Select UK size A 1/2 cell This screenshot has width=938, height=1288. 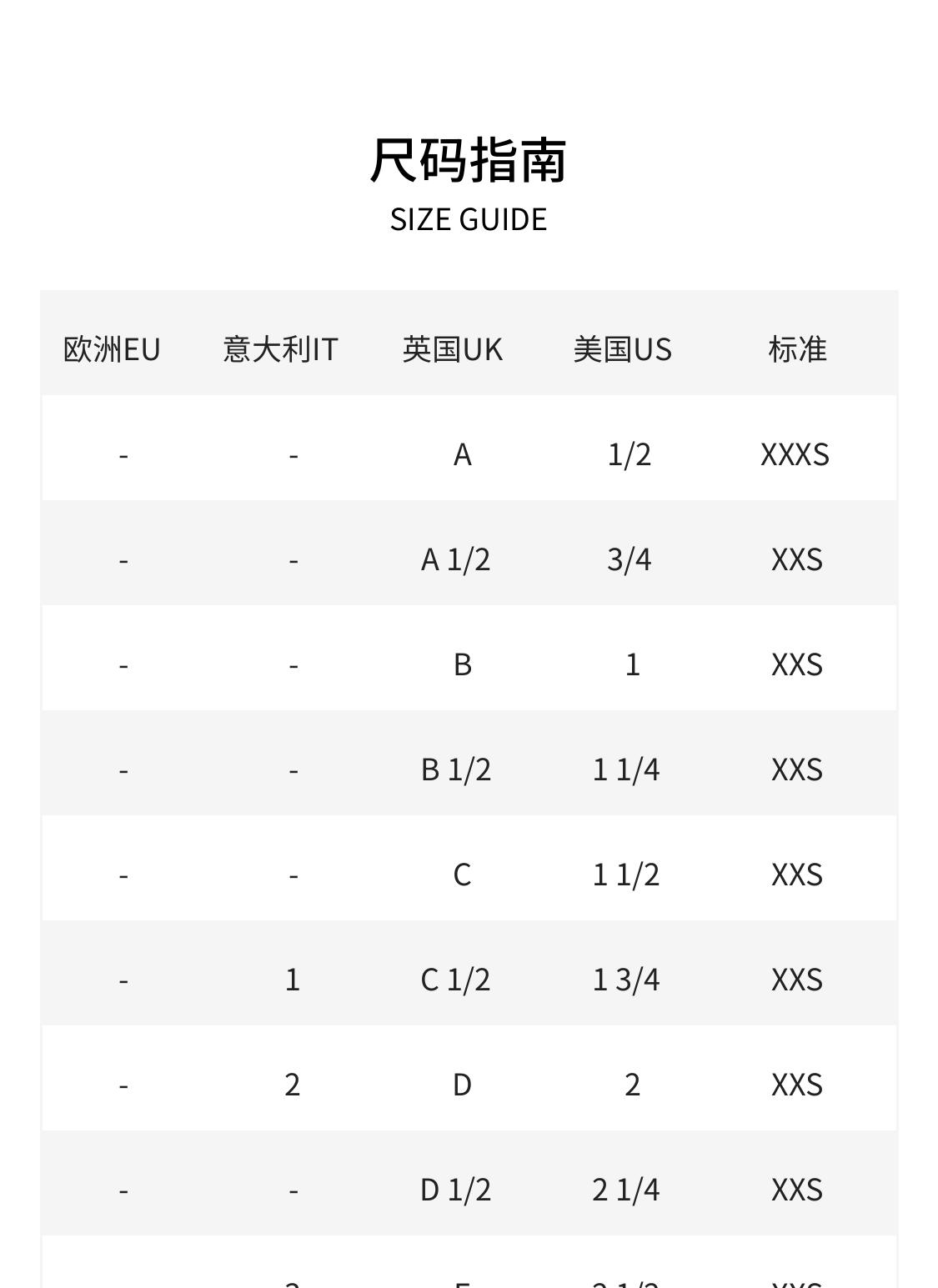pos(456,559)
